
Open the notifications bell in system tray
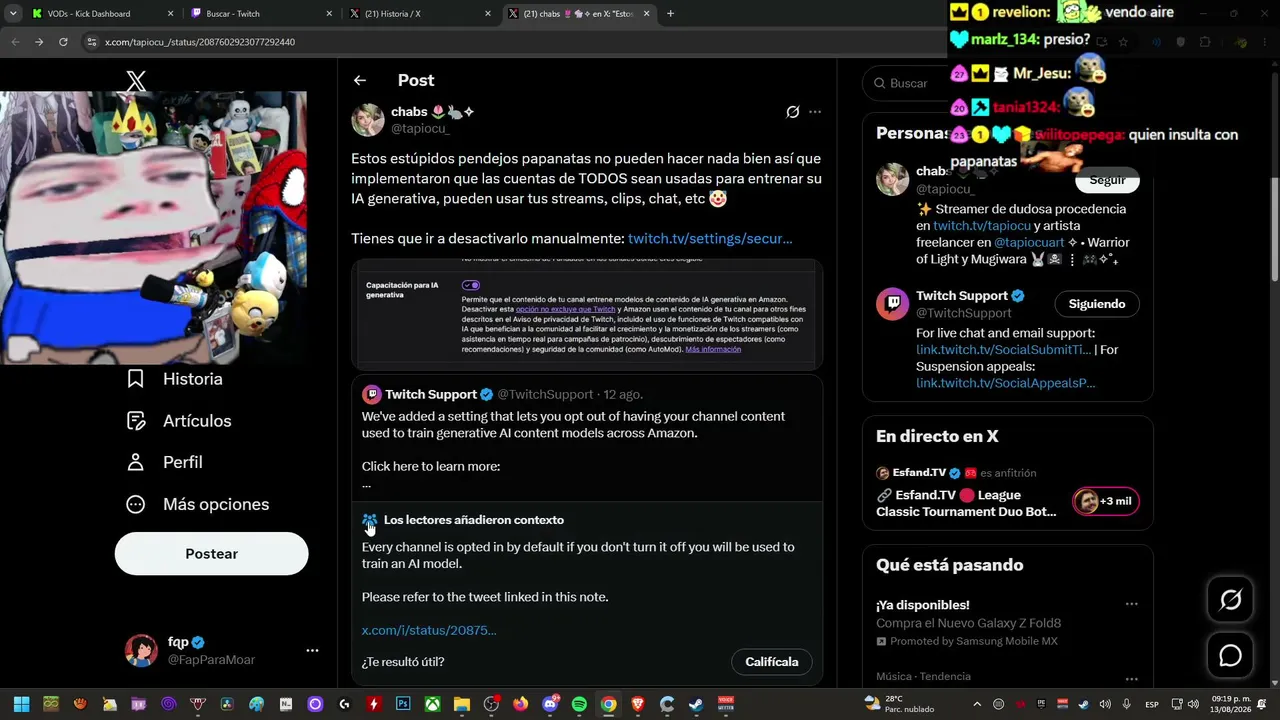(x=1262, y=704)
